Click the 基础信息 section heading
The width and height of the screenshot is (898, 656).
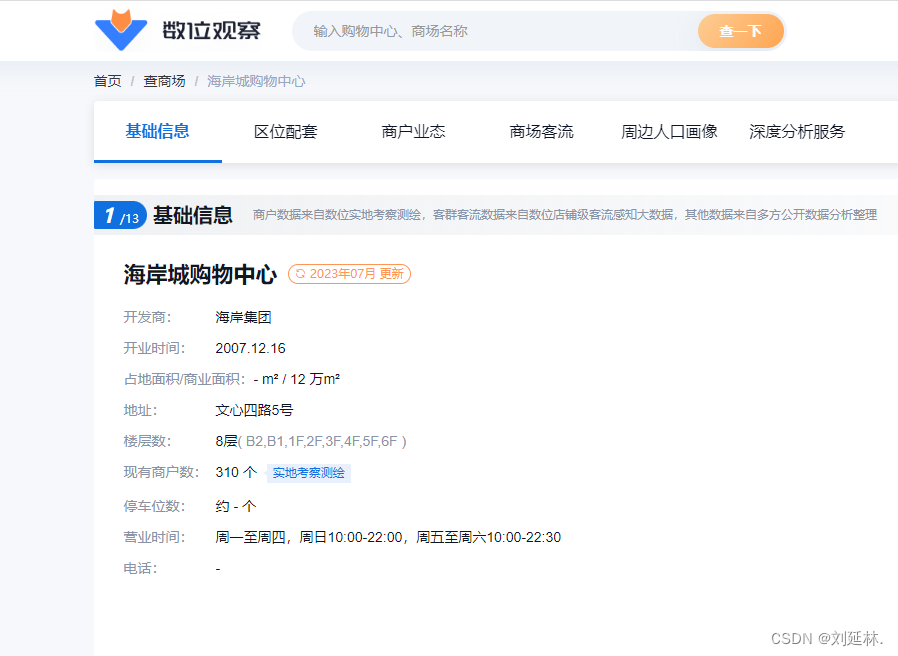point(193,215)
